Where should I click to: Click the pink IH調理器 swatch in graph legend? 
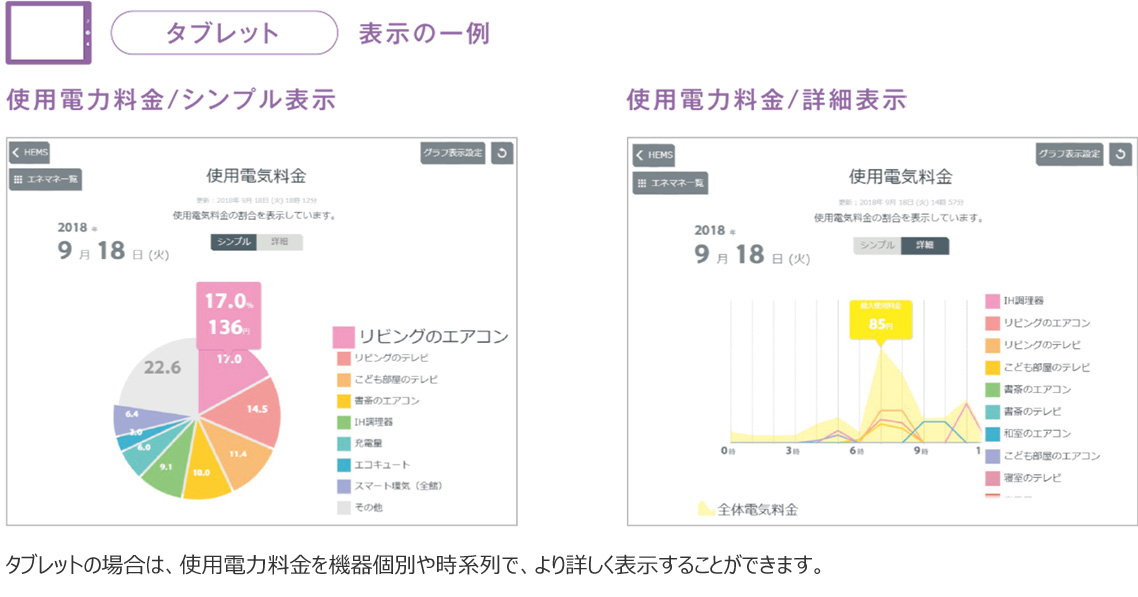(992, 301)
